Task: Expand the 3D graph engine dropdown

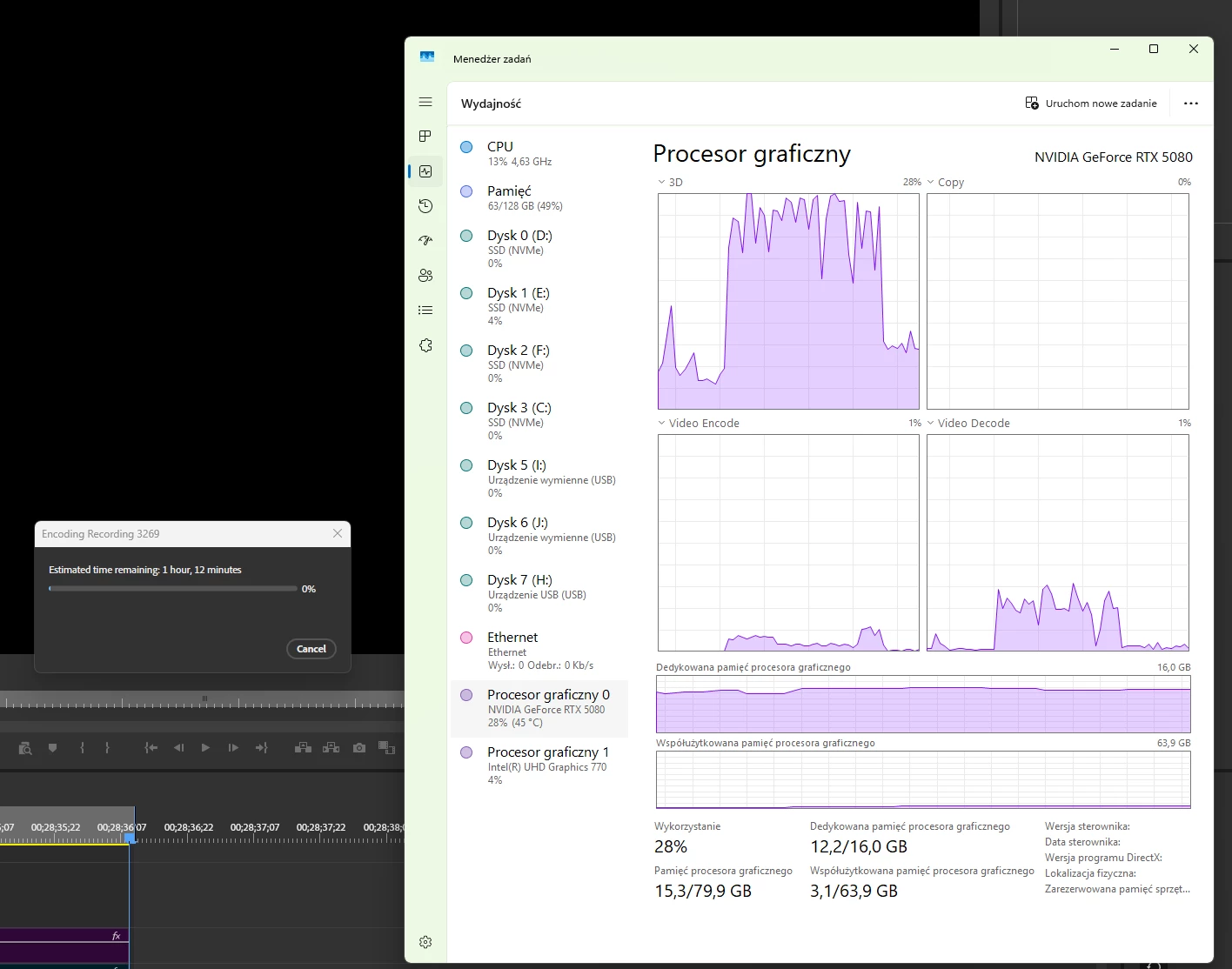Action: [x=661, y=183]
